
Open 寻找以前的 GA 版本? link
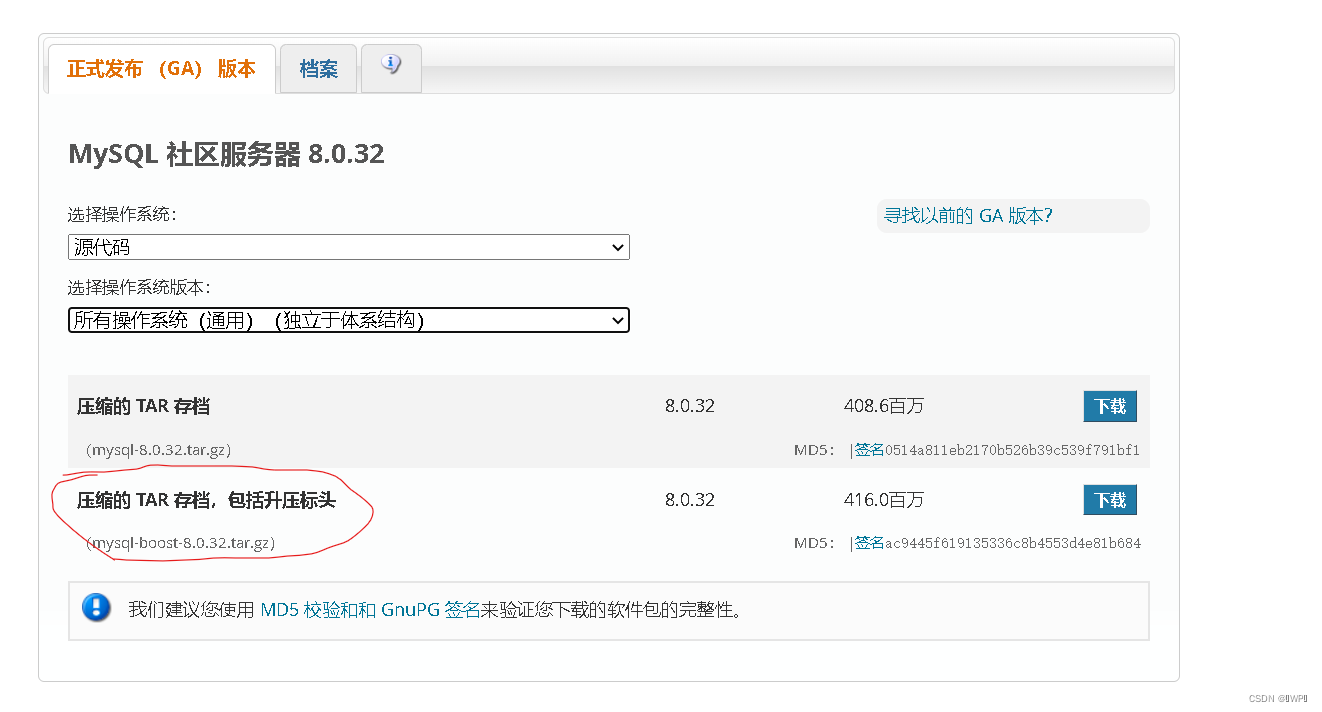click(968, 216)
